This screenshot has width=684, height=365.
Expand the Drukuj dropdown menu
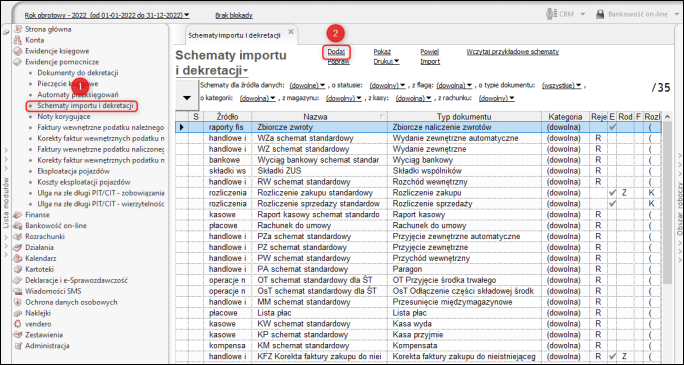386,61
